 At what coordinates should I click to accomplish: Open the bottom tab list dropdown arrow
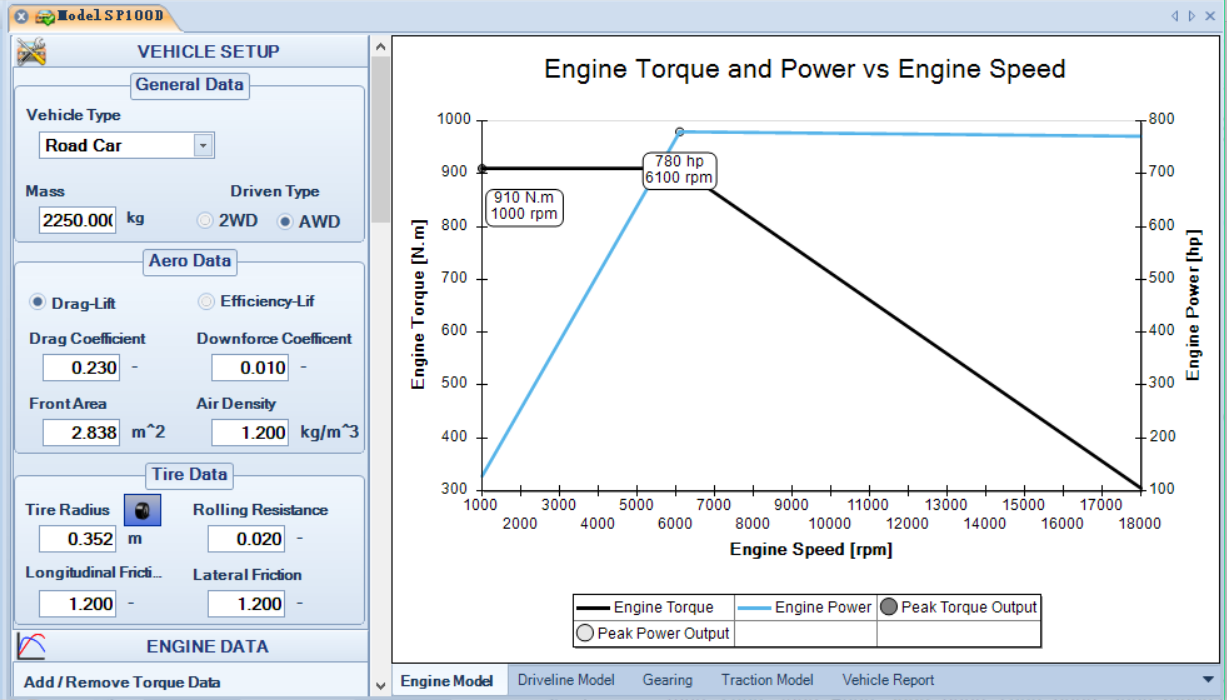(x=1208, y=680)
